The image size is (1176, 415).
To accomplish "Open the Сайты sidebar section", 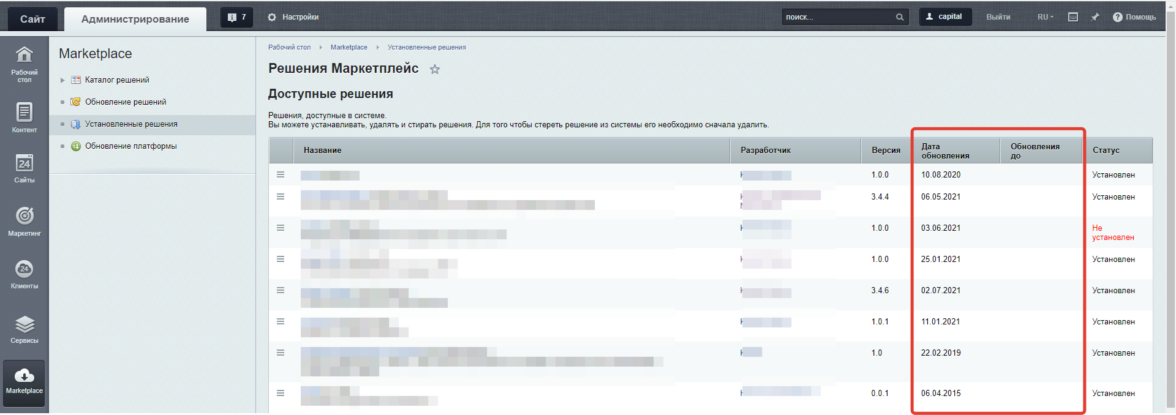I will (x=24, y=169).
